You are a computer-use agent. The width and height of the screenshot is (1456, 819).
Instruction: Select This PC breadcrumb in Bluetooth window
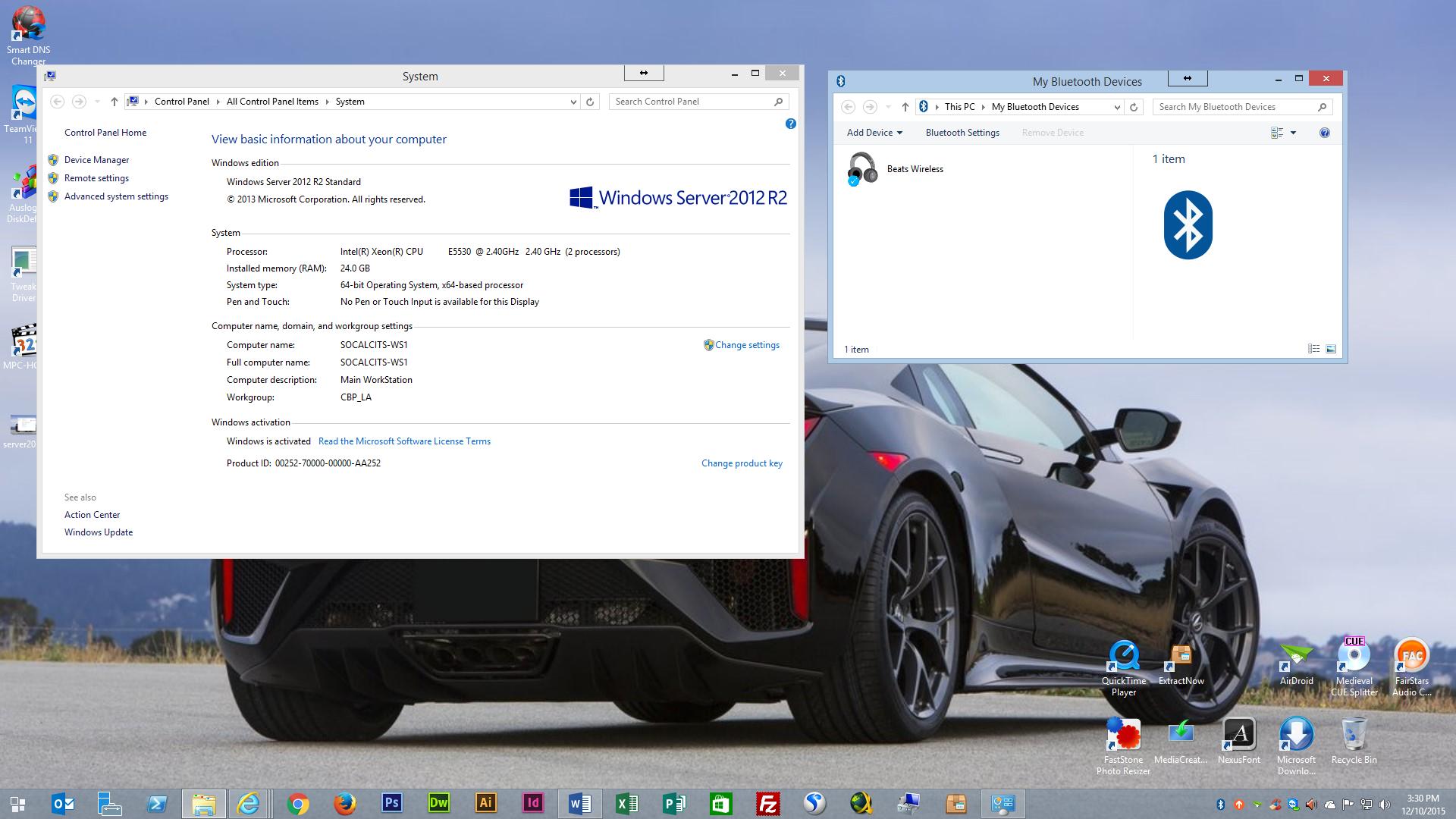(959, 107)
